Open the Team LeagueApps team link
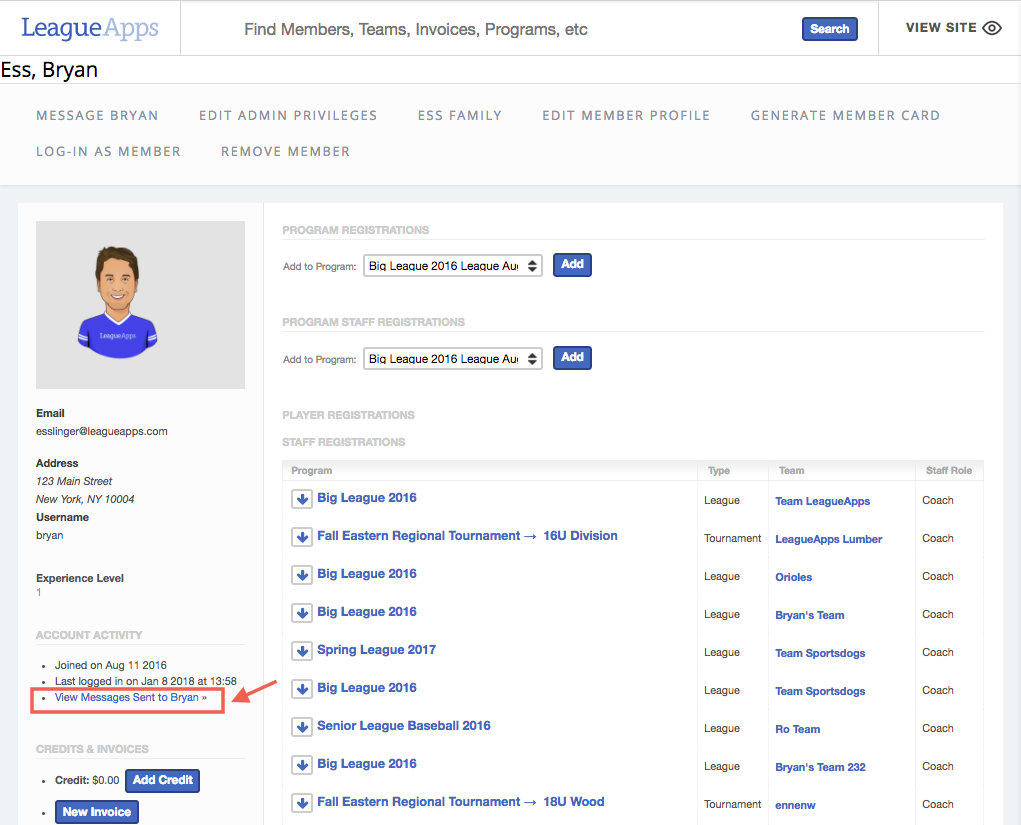The image size is (1021, 825). (822, 501)
